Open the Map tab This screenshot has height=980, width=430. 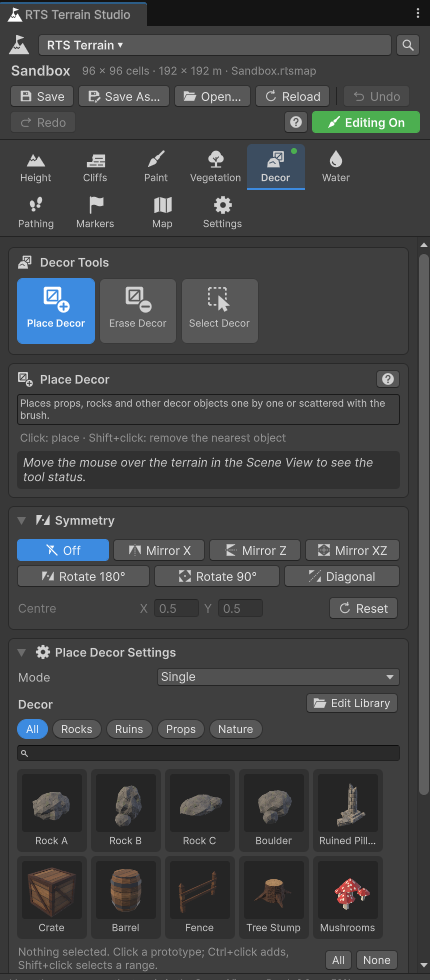(162, 213)
